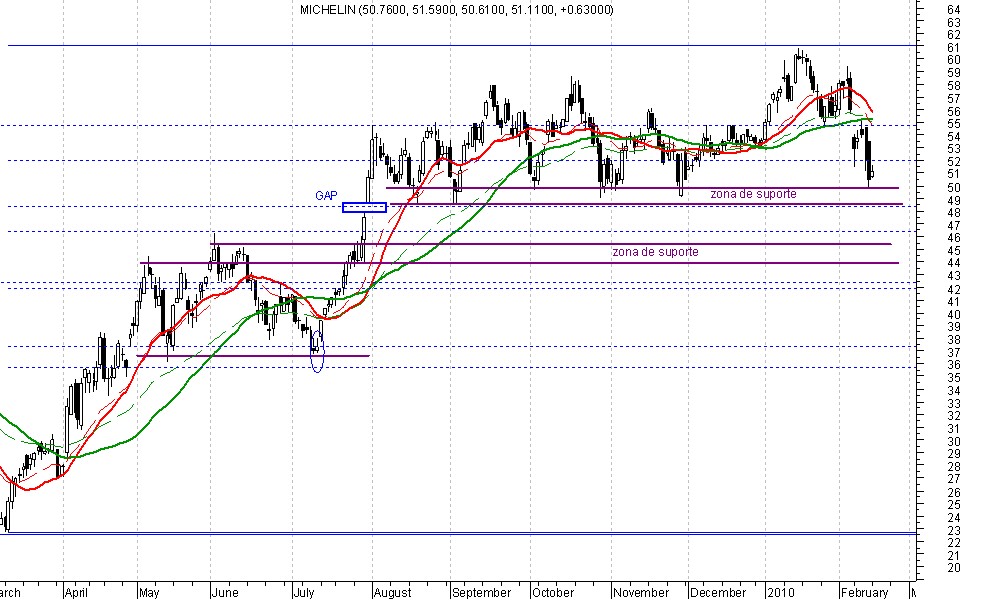Click the April label on time axis
The image size is (994, 613).
[76, 593]
